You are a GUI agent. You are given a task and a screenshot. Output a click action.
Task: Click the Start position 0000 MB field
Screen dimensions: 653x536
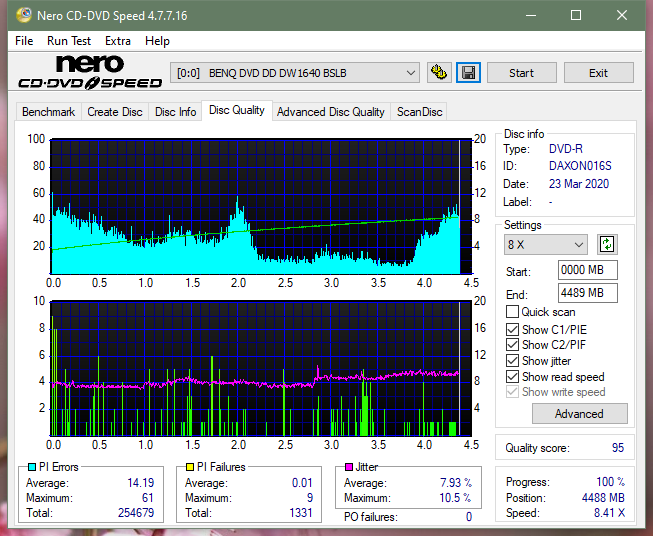click(588, 270)
